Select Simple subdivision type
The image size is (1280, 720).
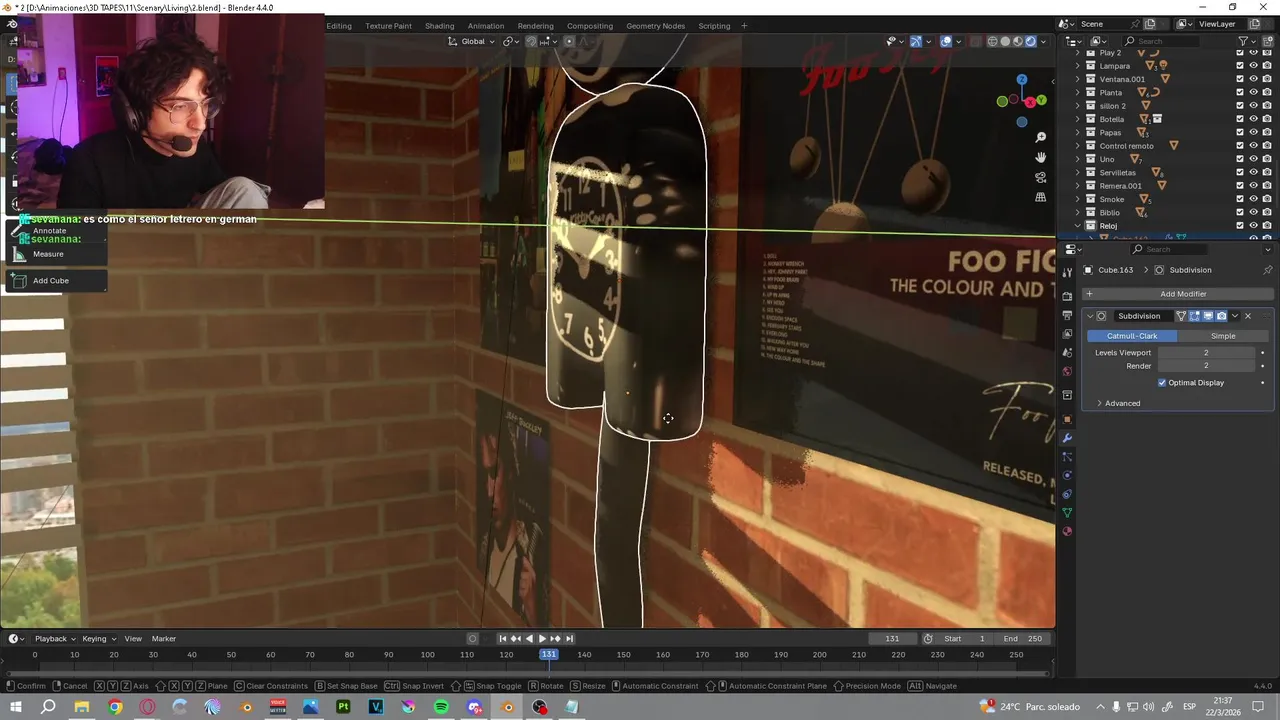(x=1223, y=336)
